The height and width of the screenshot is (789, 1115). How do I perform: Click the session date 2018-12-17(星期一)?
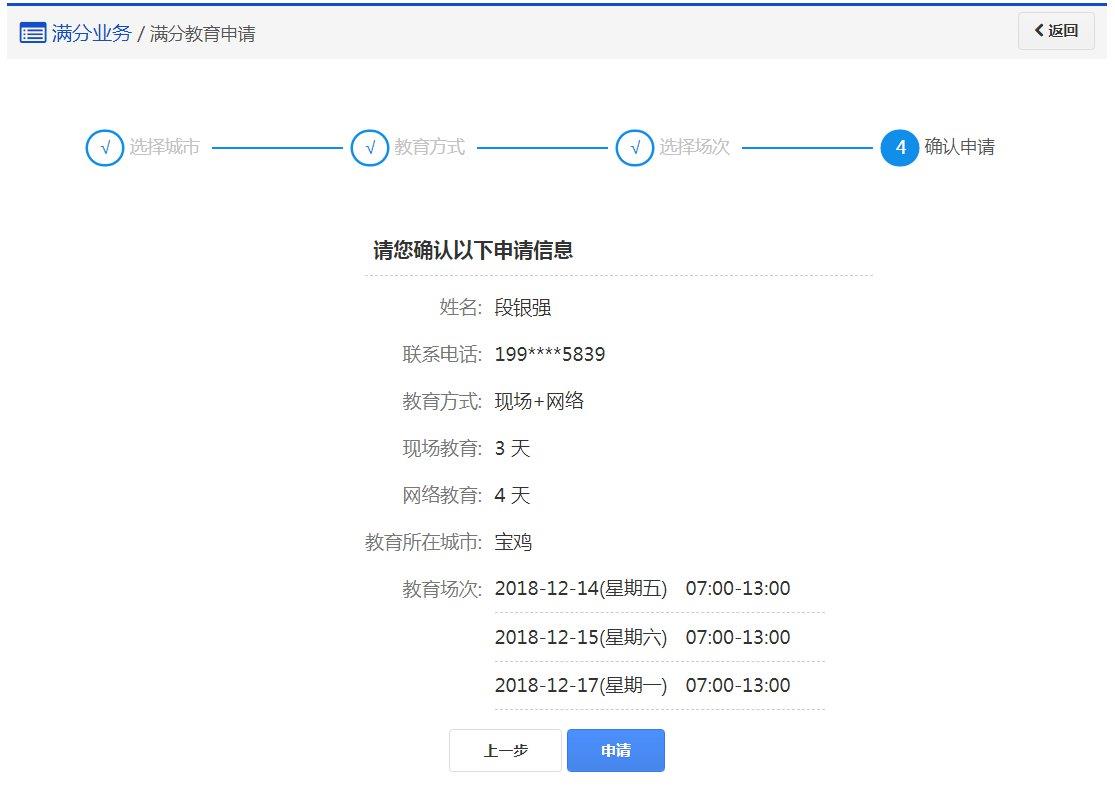tap(581, 686)
